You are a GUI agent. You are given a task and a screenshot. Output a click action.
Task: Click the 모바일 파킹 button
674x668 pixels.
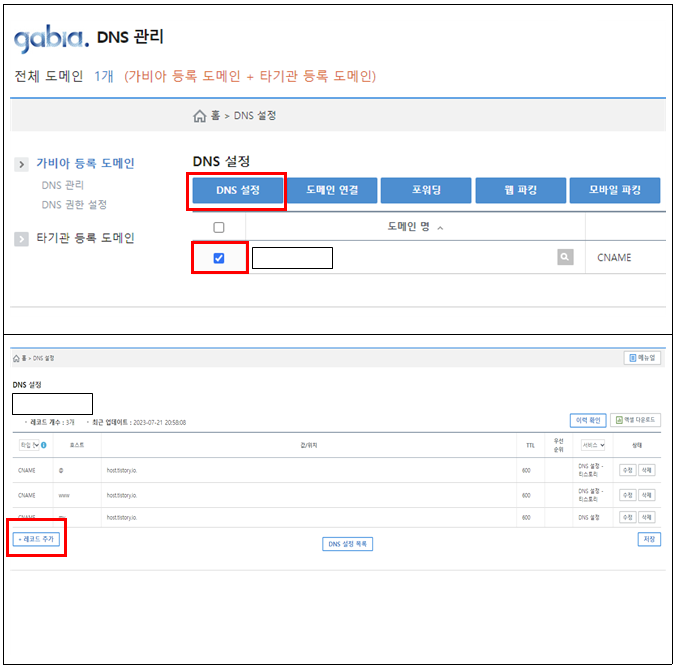[615, 190]
